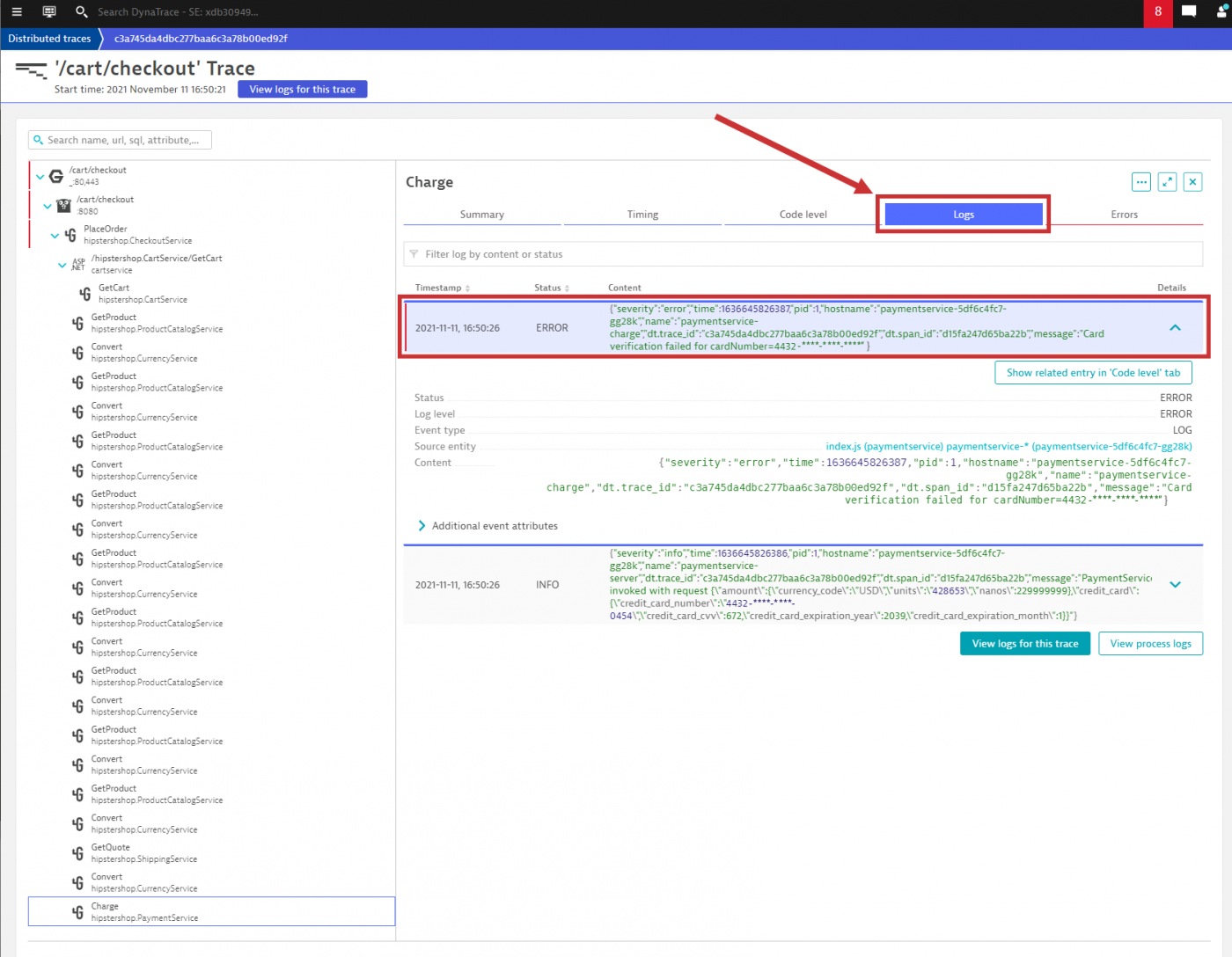Open the chat bubble icon top right
The image size is (1232, 957).
tap(1190, 11)
